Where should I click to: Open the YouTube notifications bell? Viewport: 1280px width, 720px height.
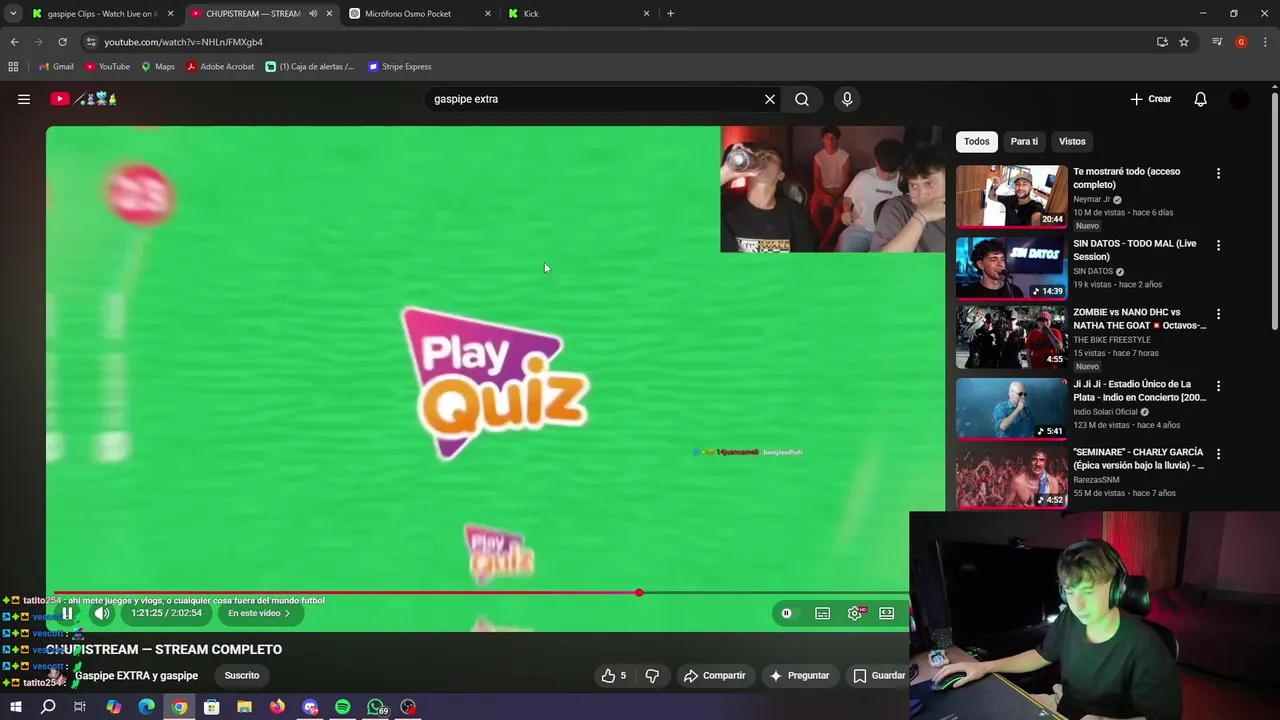(1200, 99)
